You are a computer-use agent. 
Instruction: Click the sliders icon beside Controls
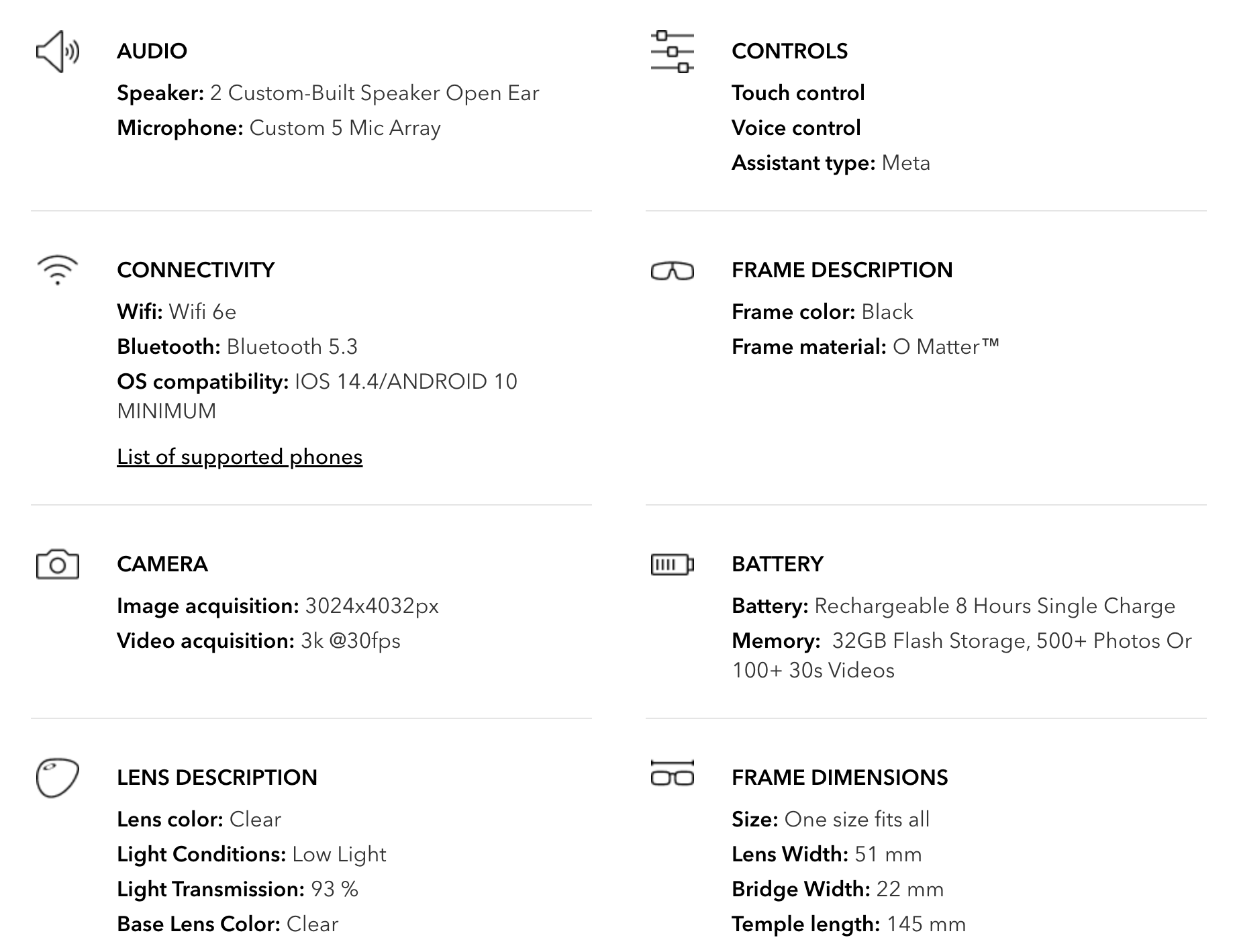point(672,52)
